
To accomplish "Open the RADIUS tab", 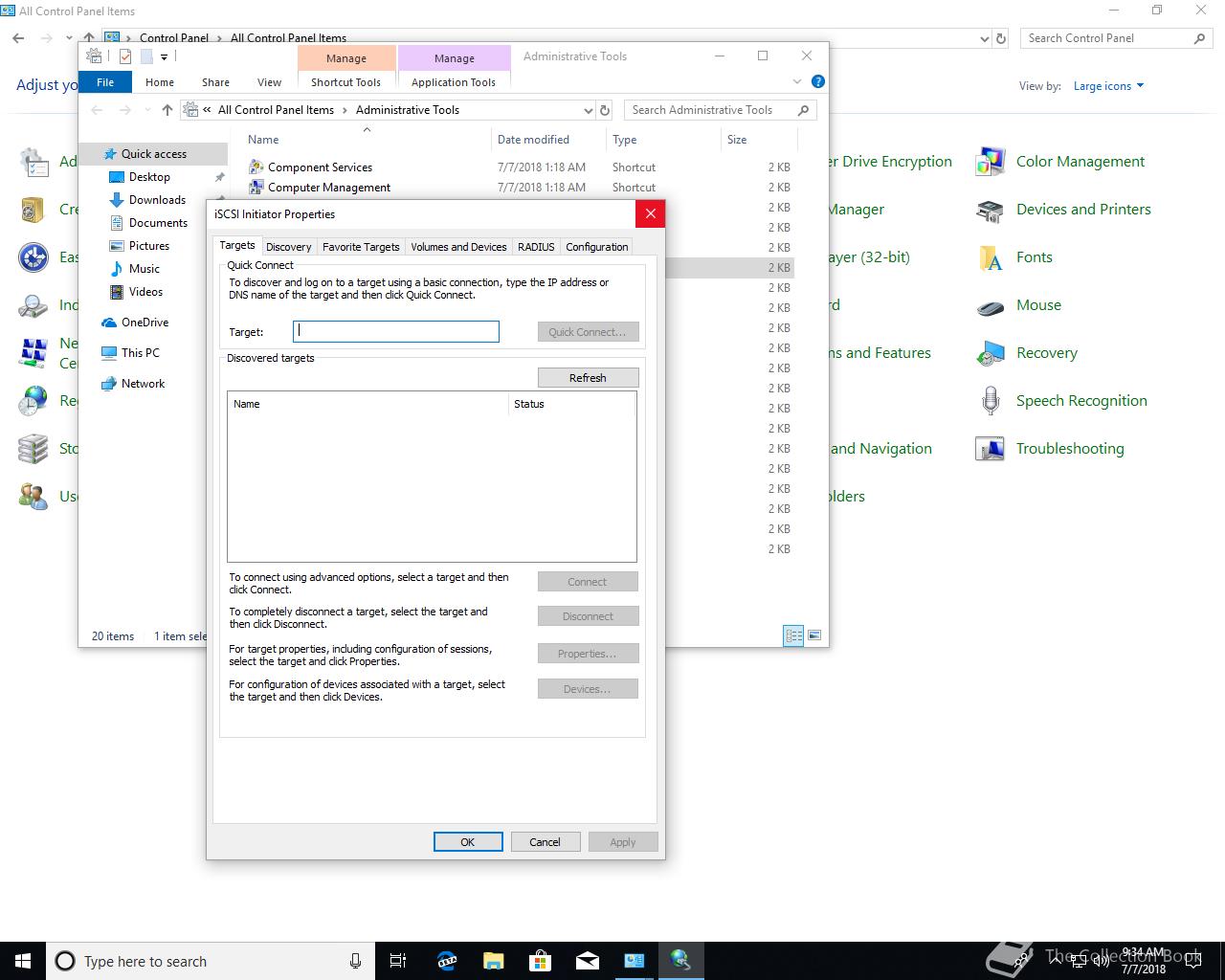I will (536, 247).
